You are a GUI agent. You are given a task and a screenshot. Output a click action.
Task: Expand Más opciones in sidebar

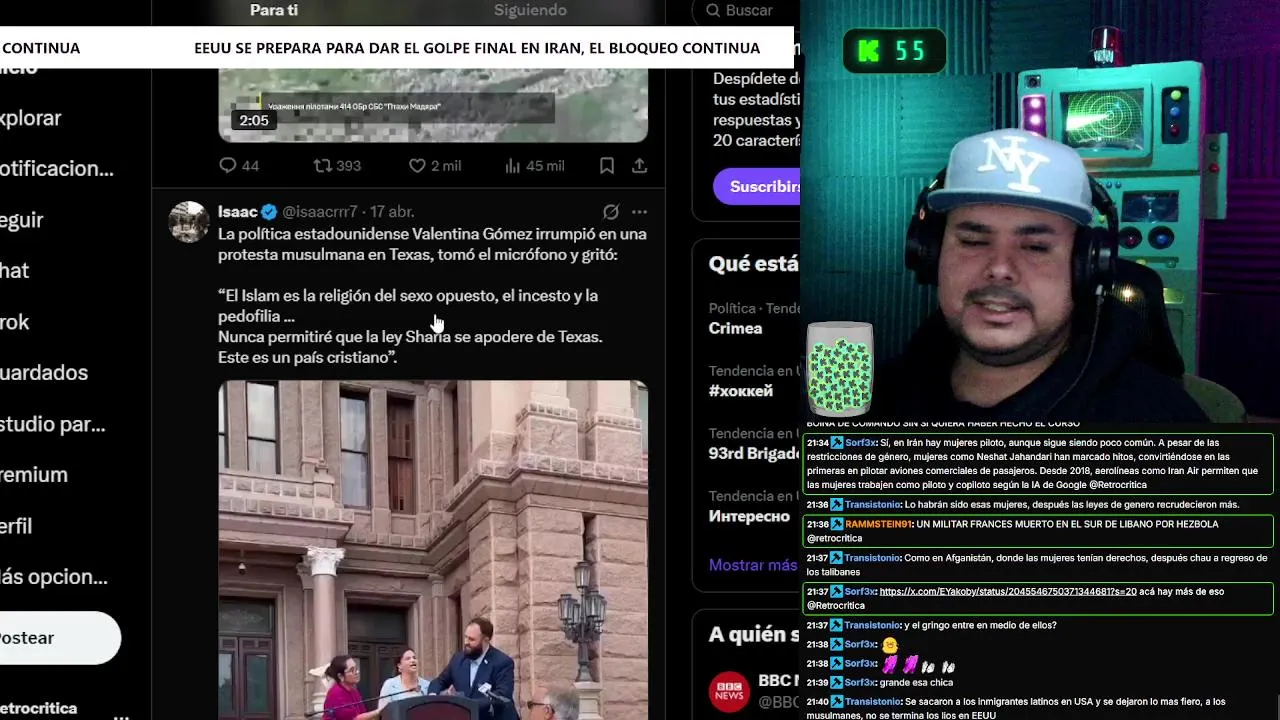(x=53, y=577)
